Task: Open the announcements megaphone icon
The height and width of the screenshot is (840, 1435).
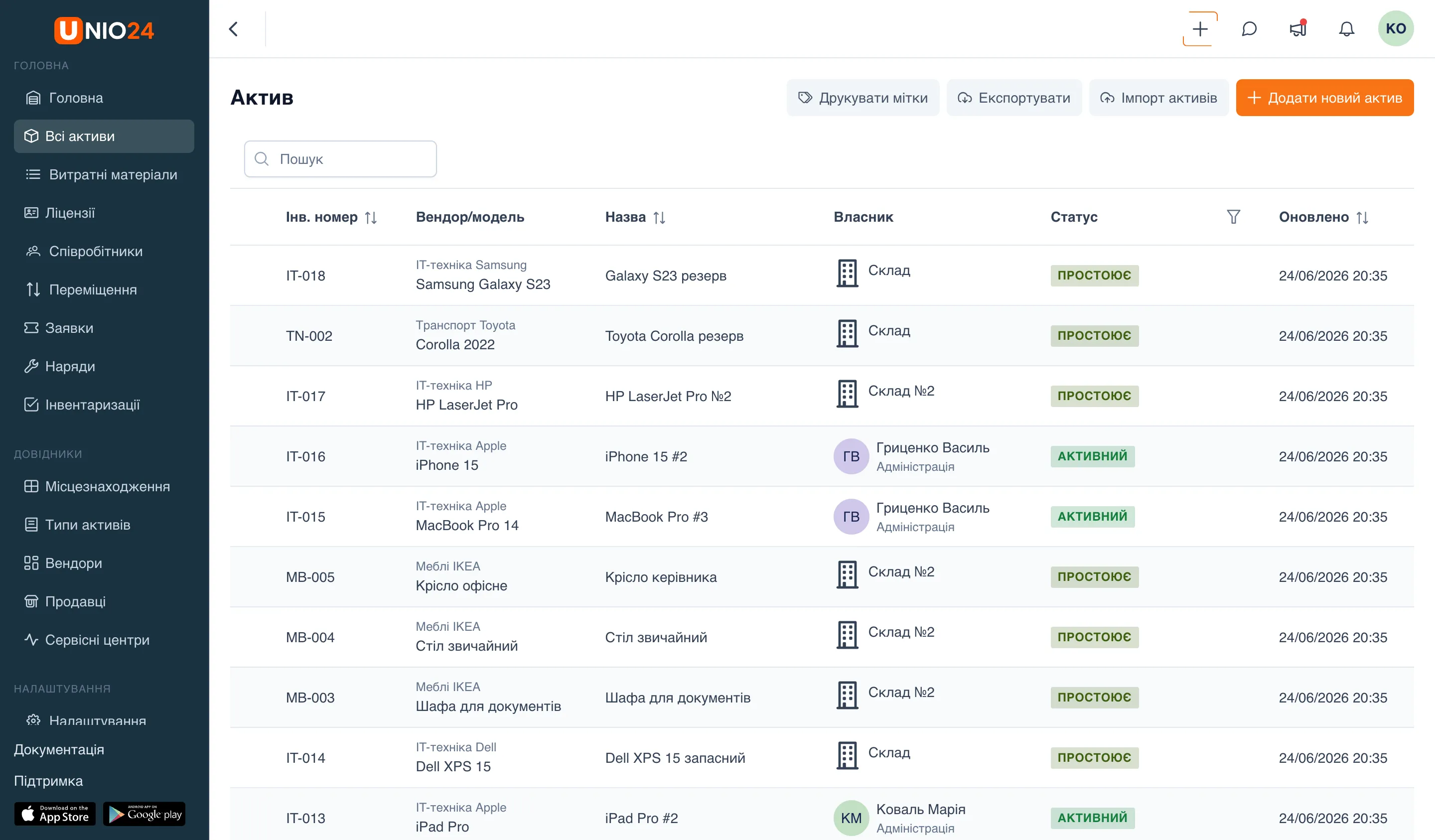Action: coord(1298,29)
